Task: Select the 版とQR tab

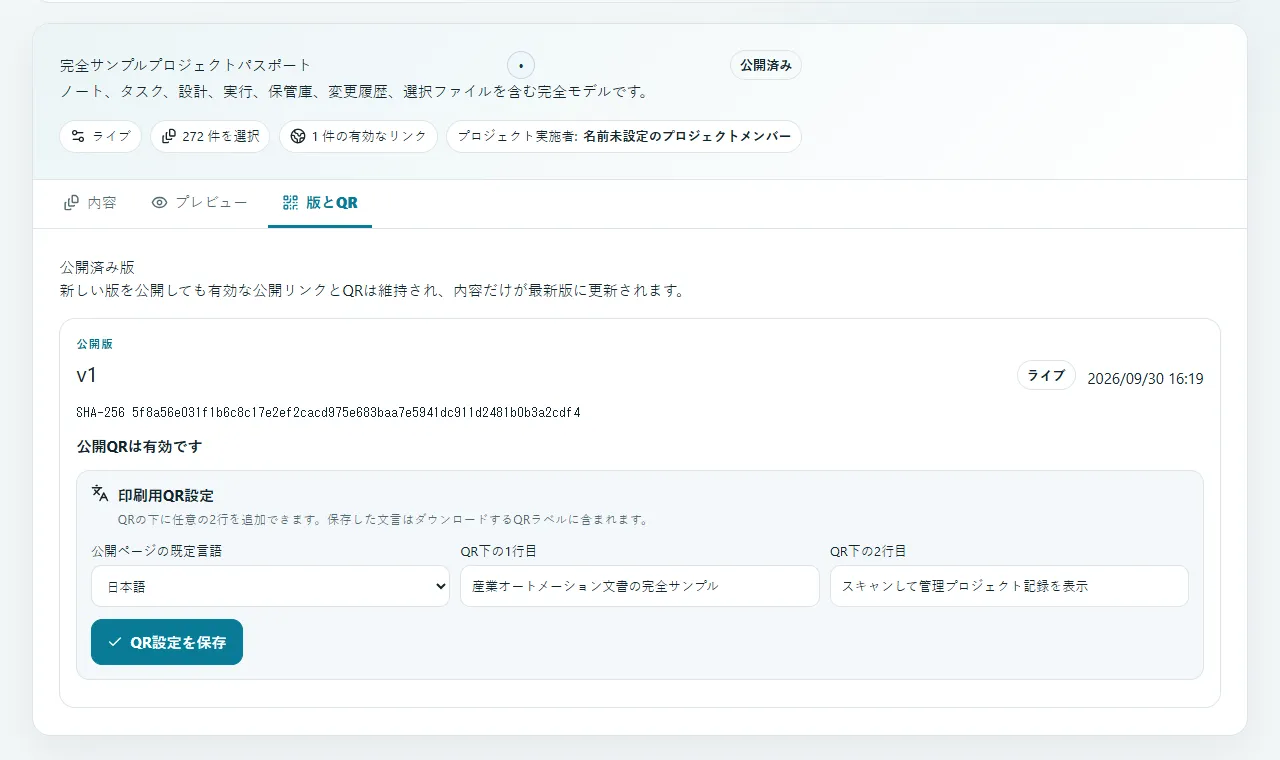Action: 320,203
